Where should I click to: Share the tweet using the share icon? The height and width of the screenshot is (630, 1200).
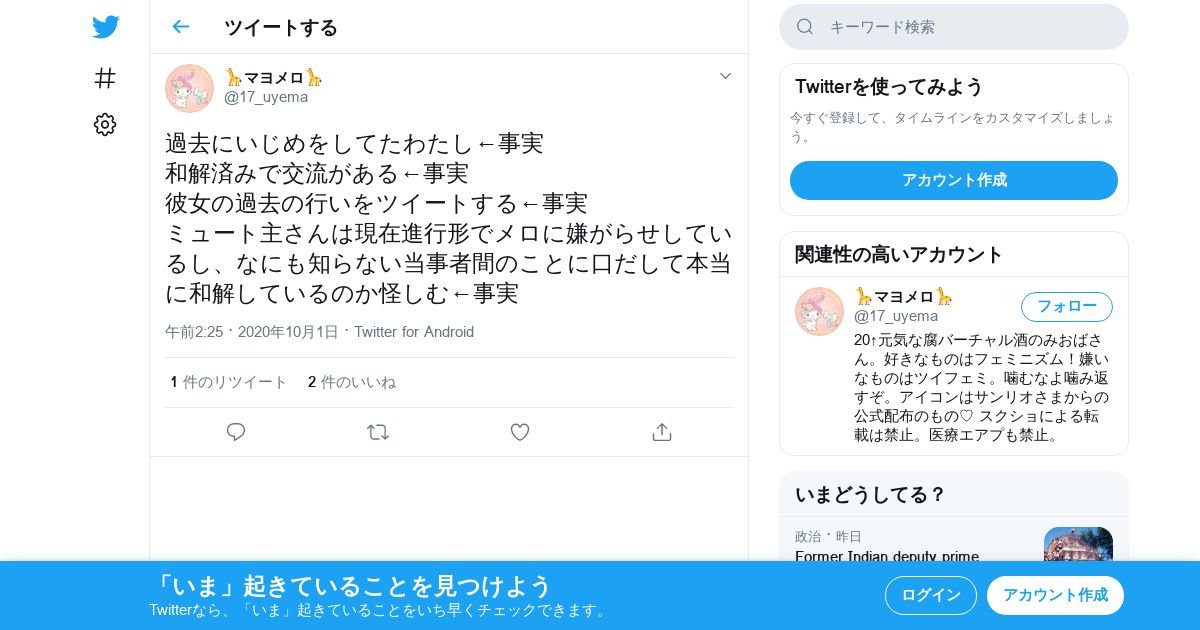point(661,432)
